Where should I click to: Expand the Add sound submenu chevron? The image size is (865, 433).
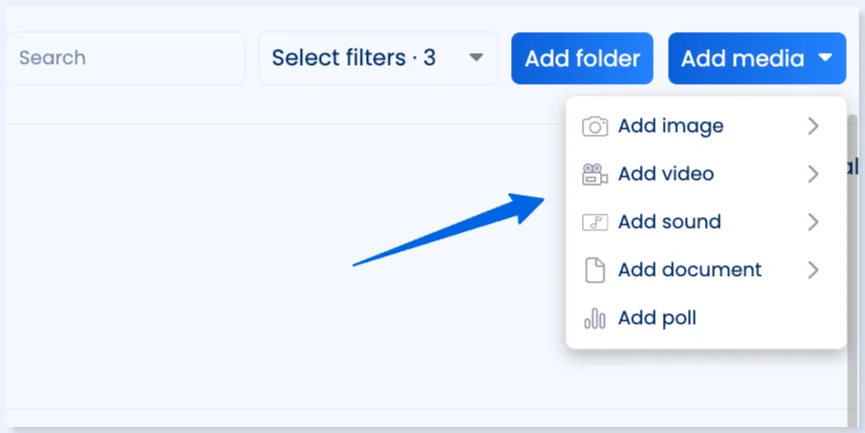pyautogui.click(x=813, y=222)
